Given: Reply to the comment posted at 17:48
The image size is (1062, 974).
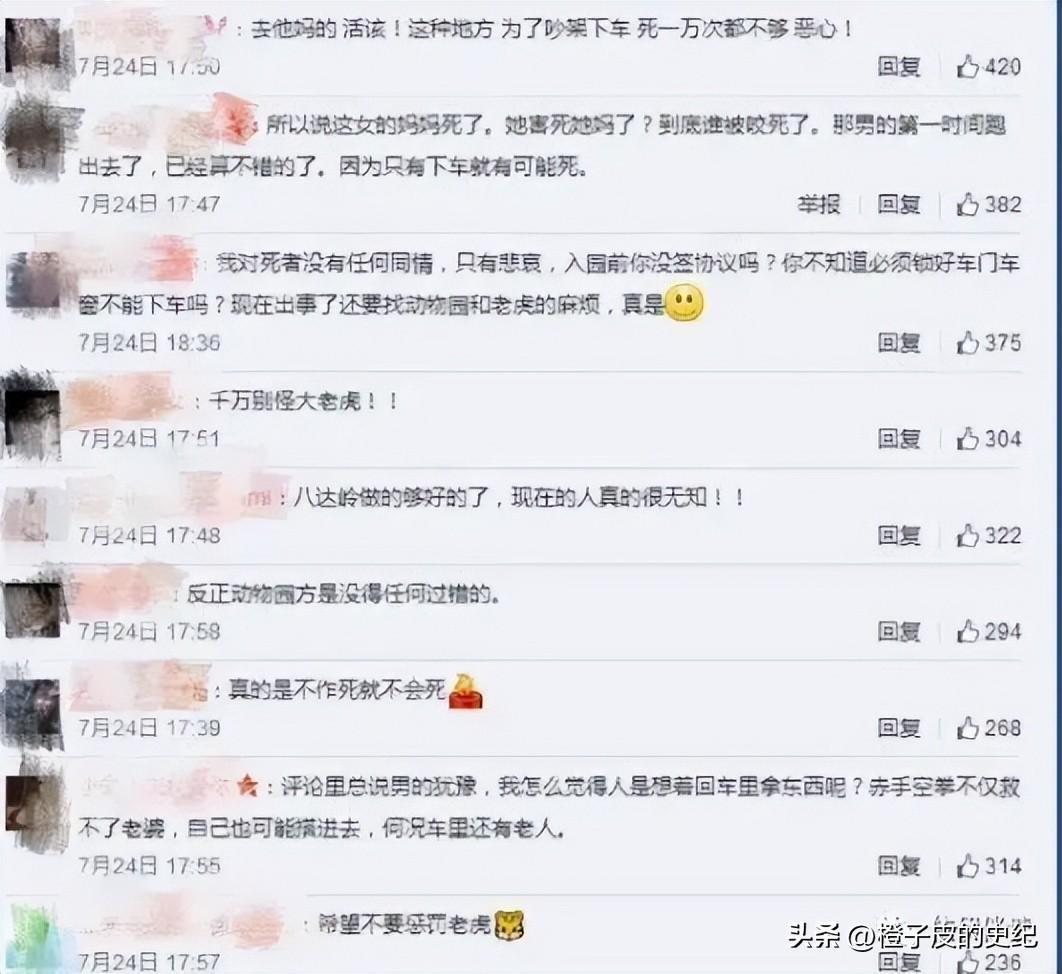Looking at the screenshot, I should (x=899, y=536).
